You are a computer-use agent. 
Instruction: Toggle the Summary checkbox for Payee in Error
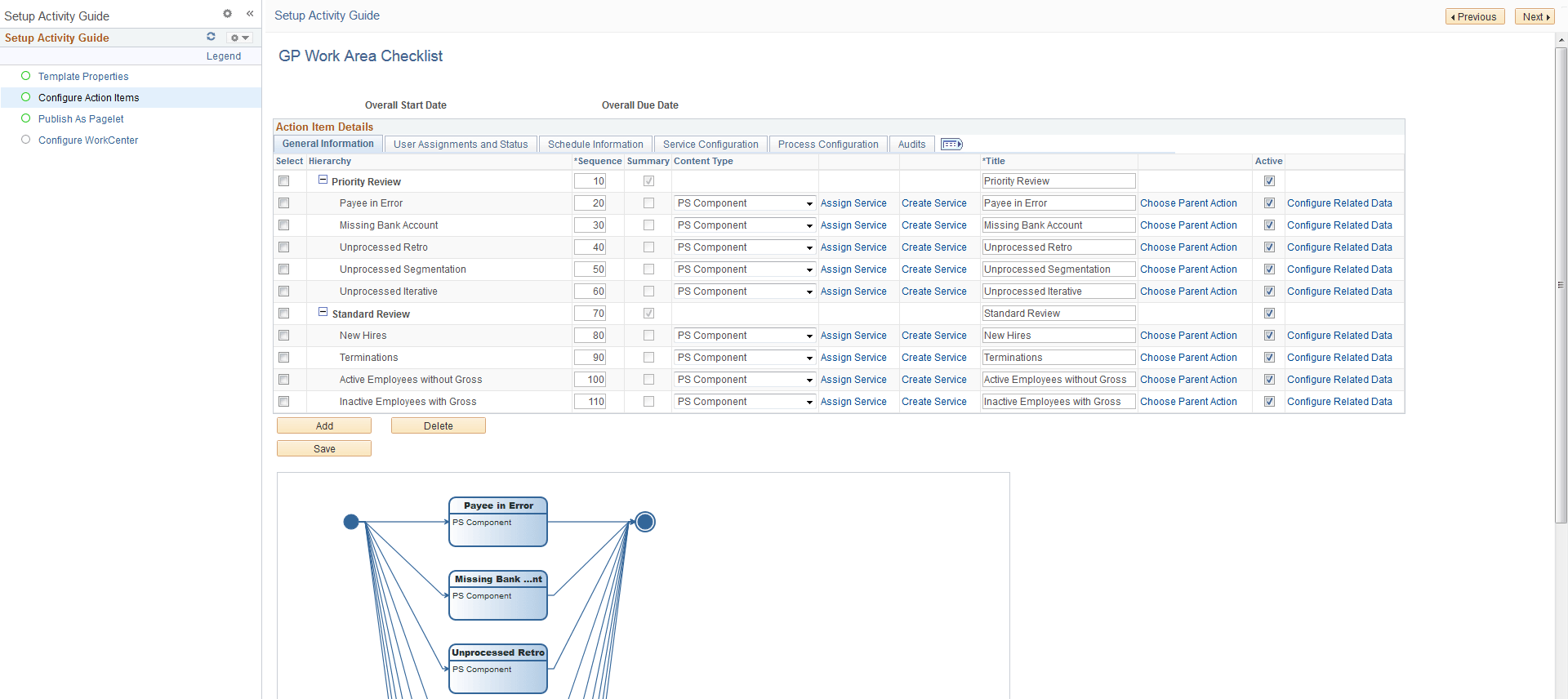[x=648, y=203]
